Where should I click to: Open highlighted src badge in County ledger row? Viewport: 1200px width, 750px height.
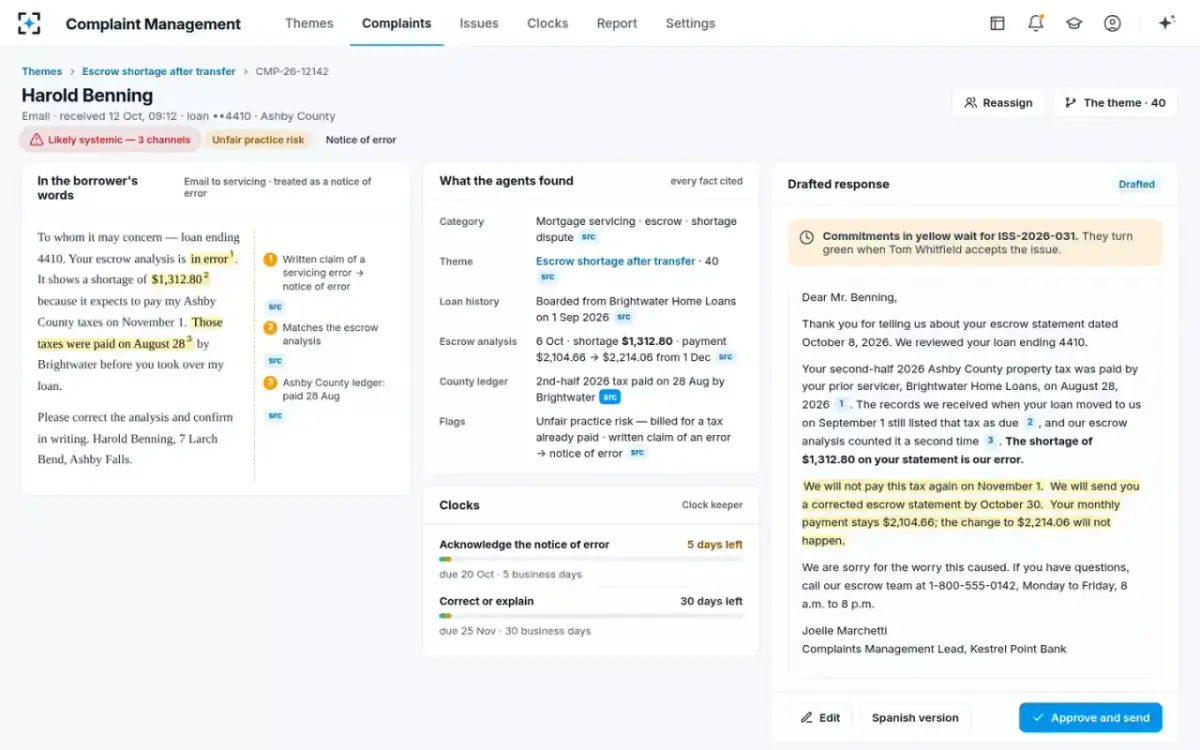pos(609,397)
